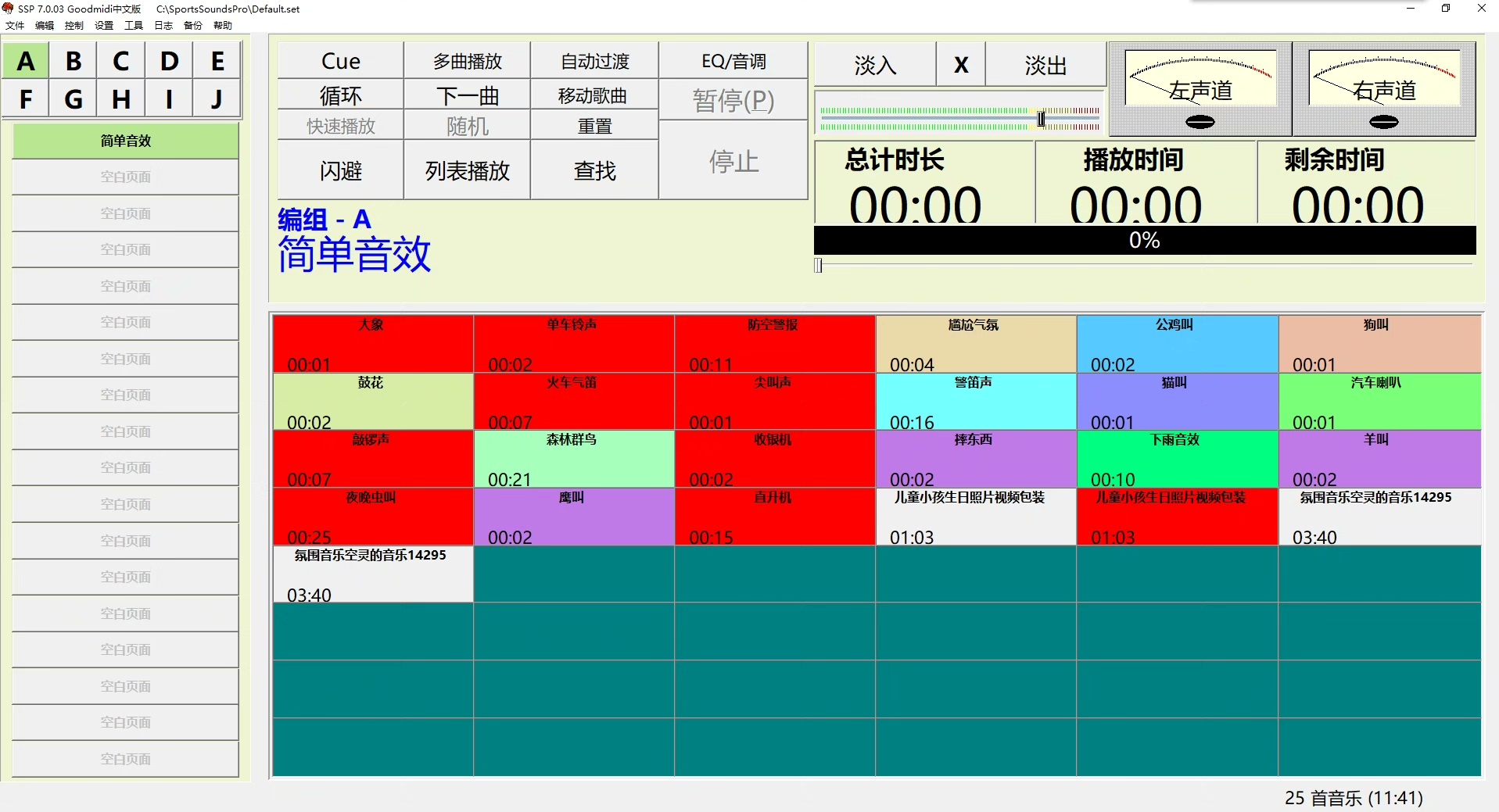This screenshot has width=1499, height=812.
Task: Toggle 列表播放 playlist mode
Action: click(468, 170)
